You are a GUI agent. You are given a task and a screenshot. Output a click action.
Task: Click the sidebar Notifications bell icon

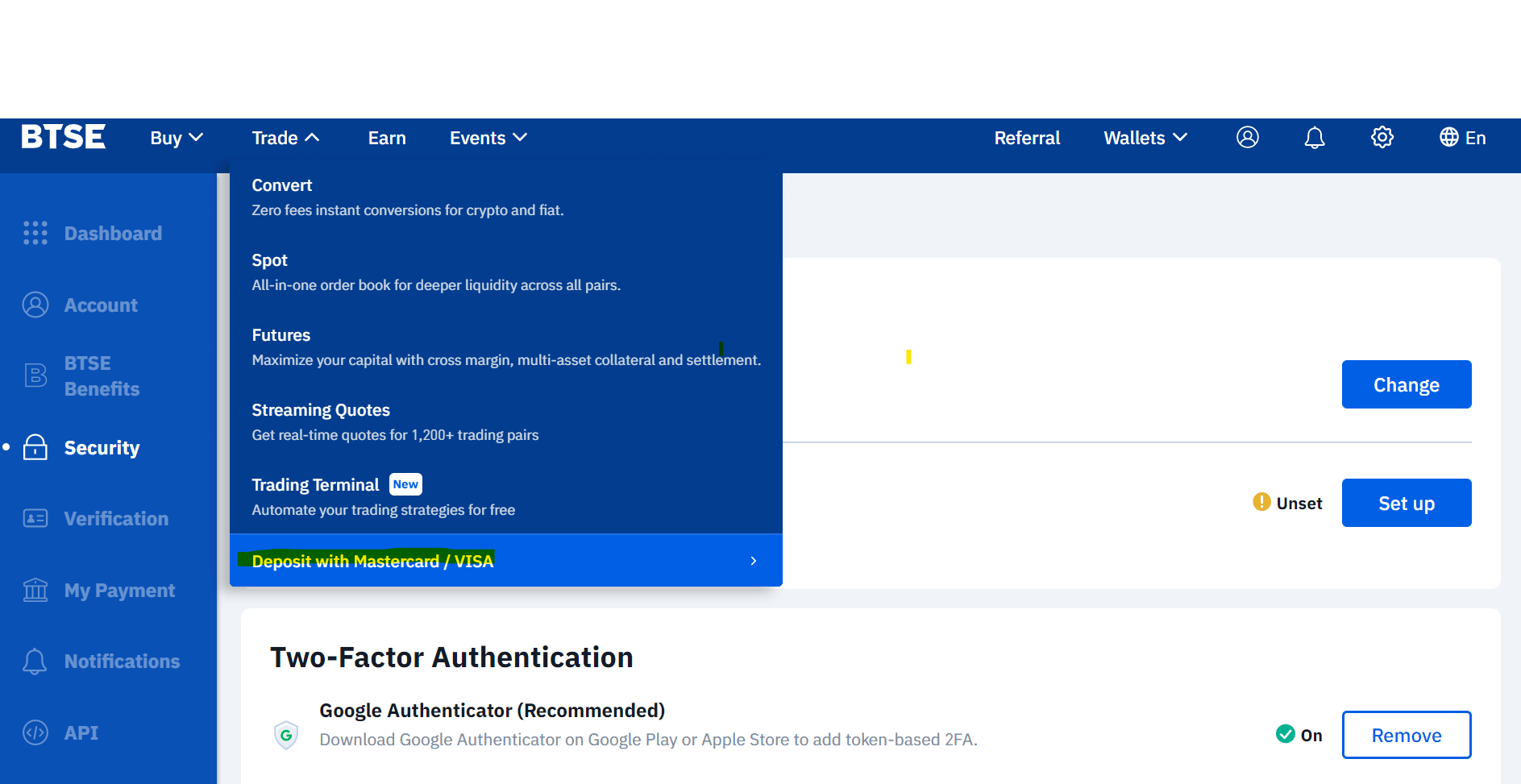35,662
